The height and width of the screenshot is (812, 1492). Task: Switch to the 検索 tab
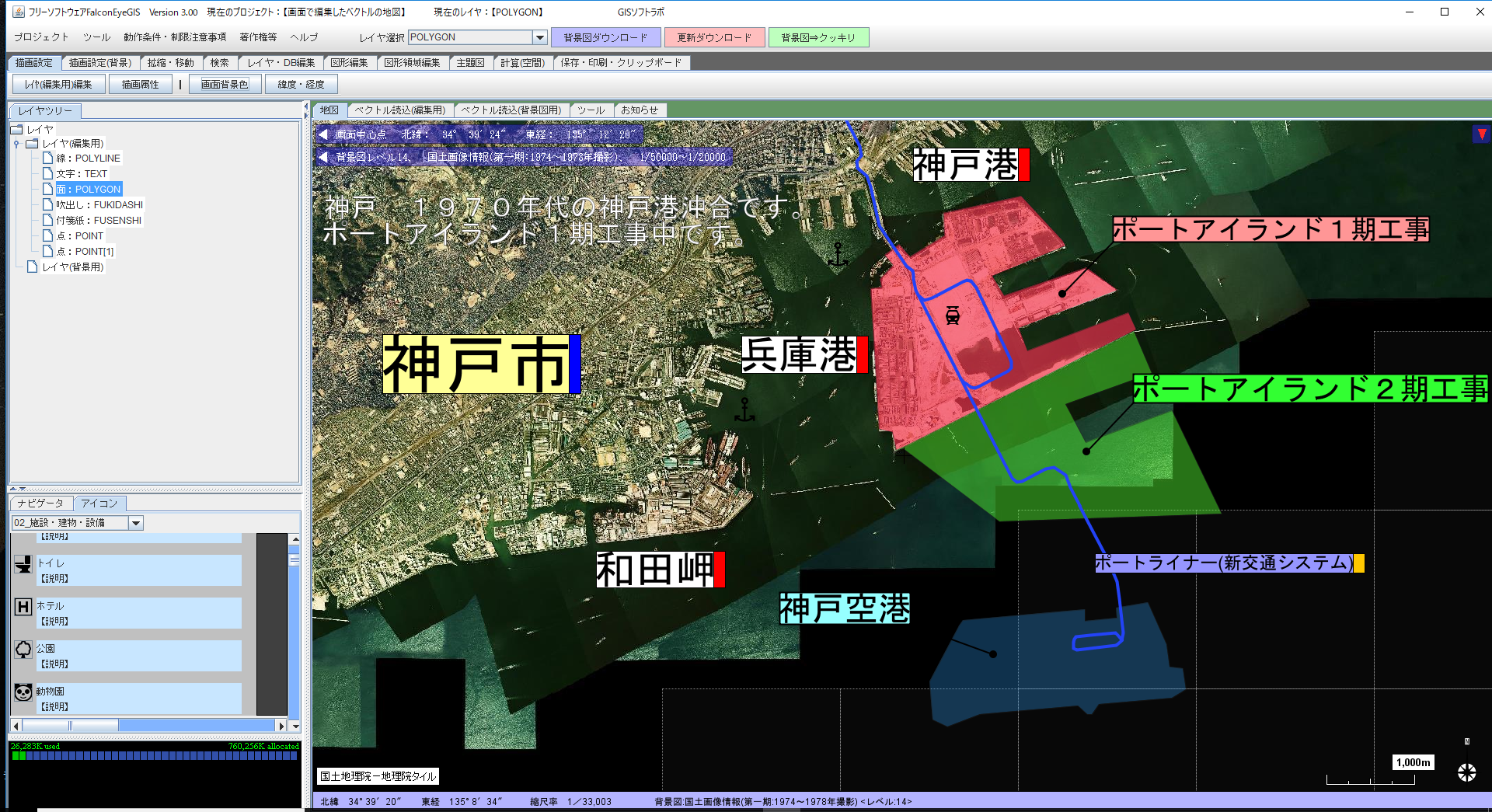219,63
